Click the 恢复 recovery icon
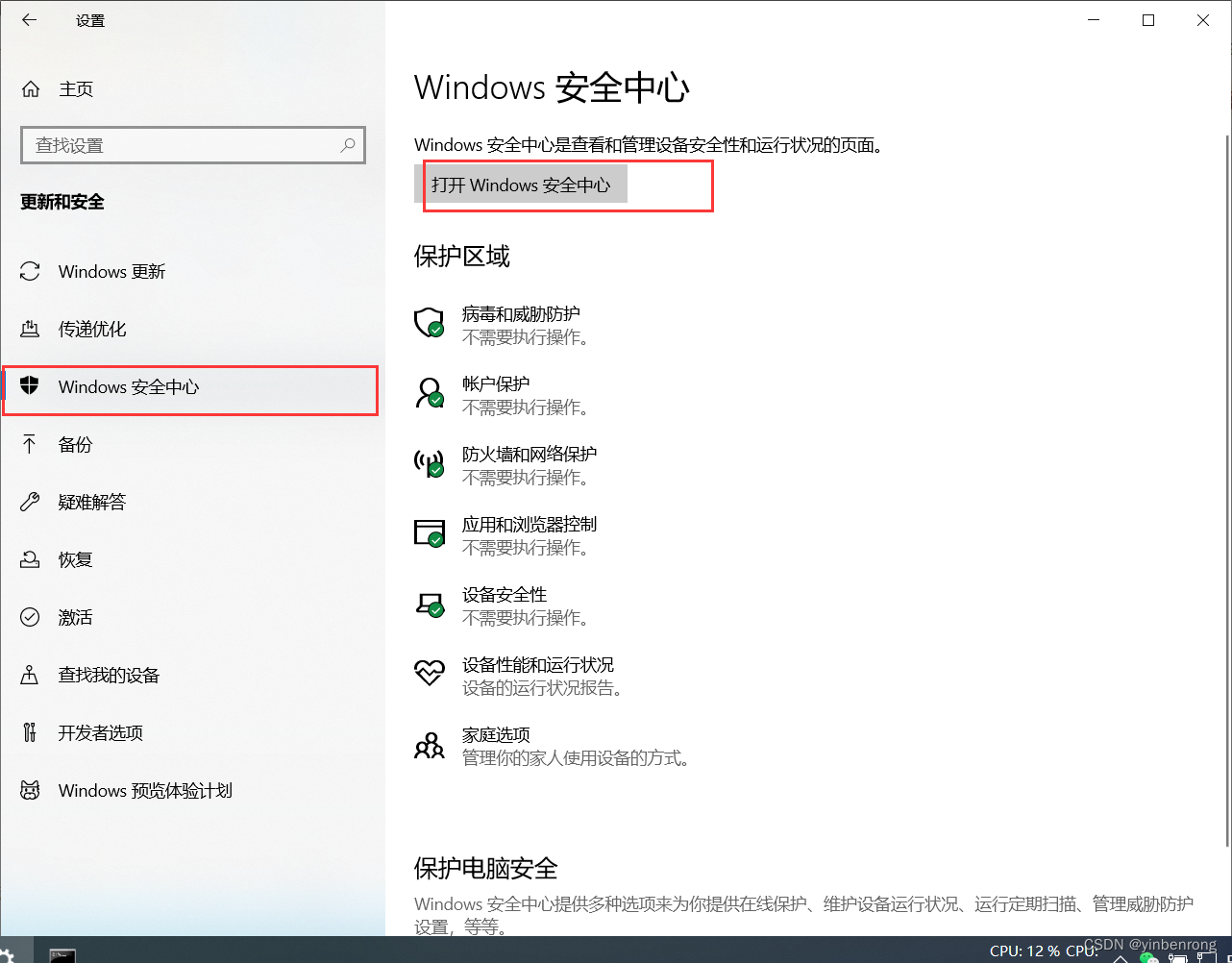 tap(31, 559)
